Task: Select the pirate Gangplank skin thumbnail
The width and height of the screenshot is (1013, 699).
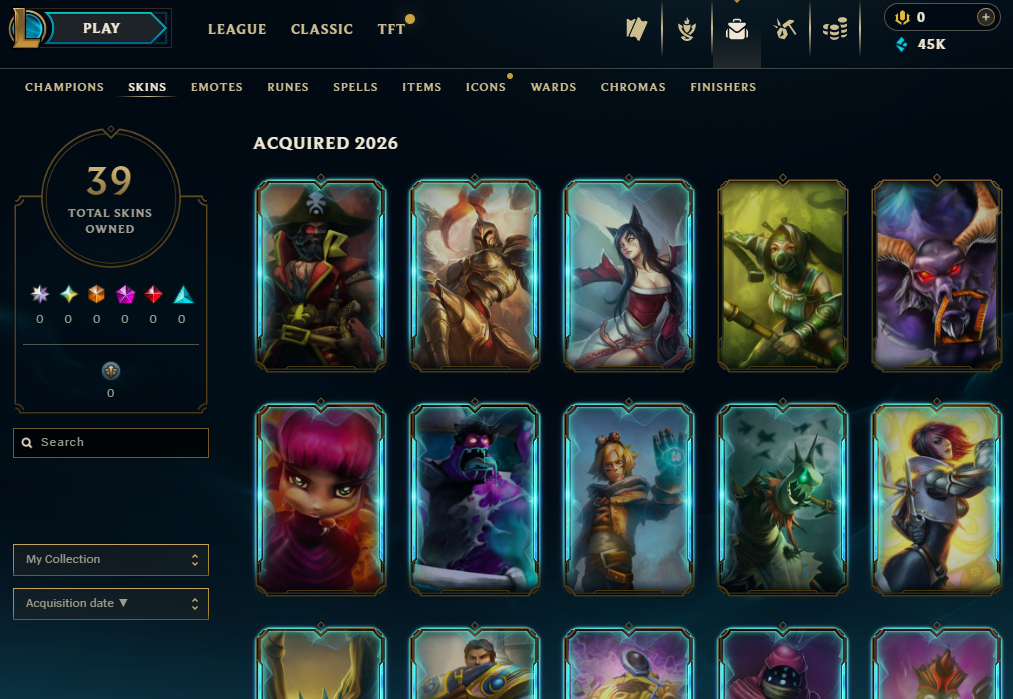Action: point(321,275)
